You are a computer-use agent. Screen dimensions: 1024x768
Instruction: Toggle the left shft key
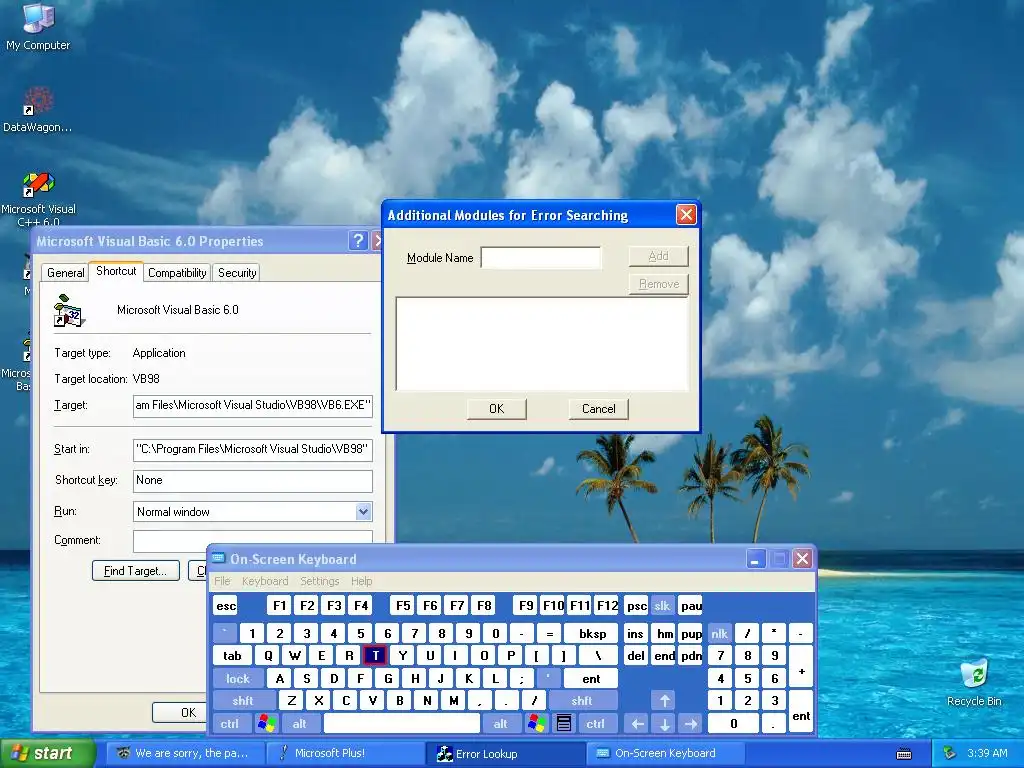pos(243,701)
